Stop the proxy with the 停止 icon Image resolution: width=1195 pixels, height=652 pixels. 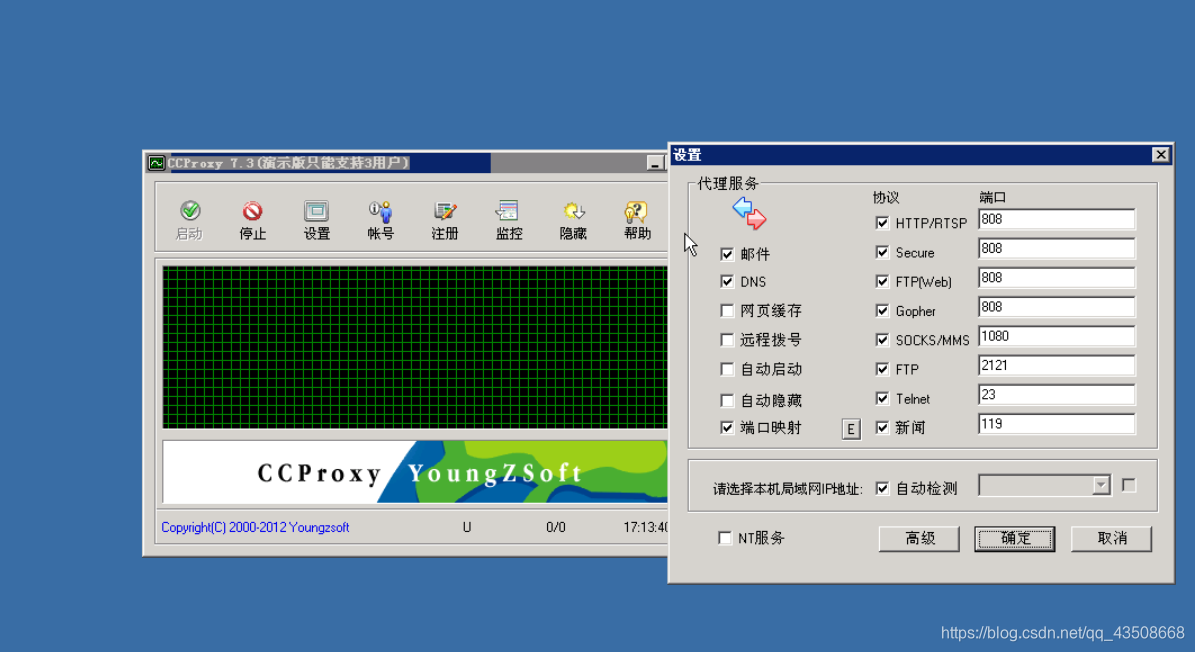252,220
